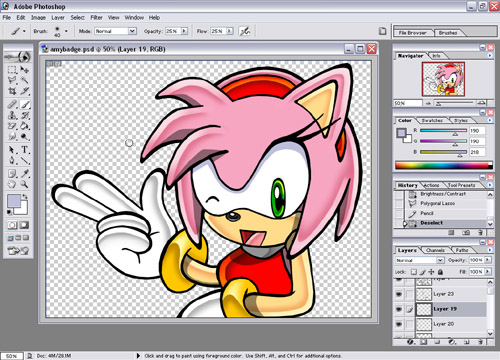Viewport: 500px width, 360px height.
Task: Open the Filter menu
Action: coord(96,17)
